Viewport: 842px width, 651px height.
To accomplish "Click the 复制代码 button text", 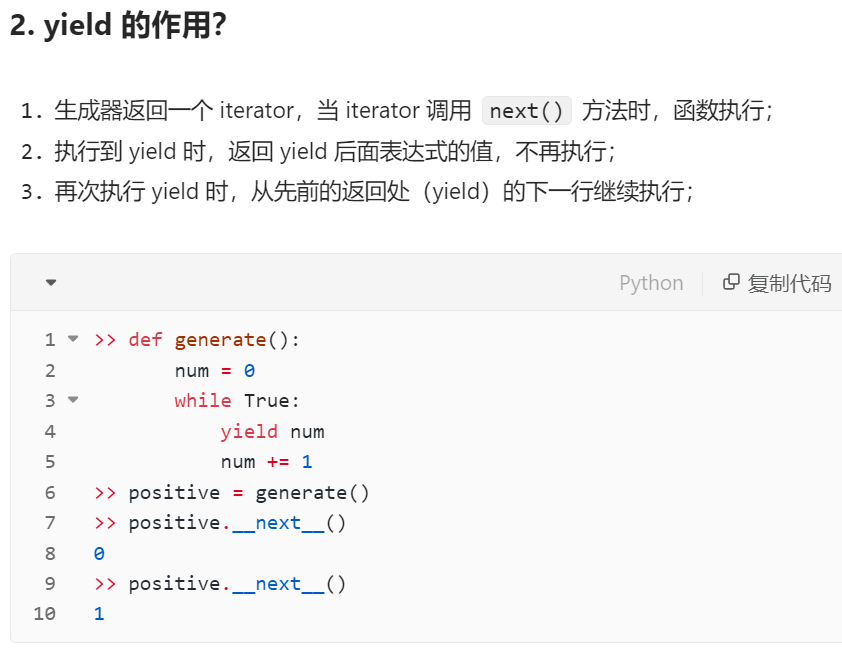I will coord(789,283).
